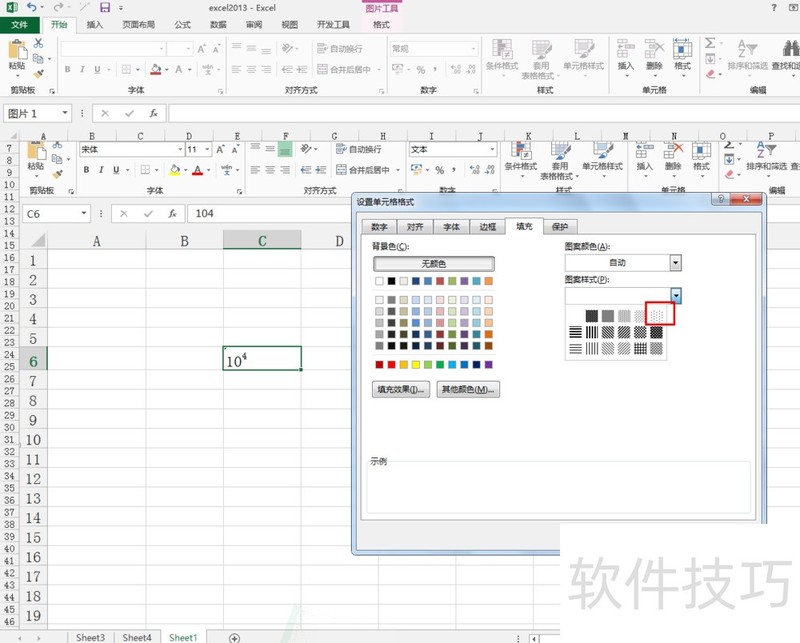Open greyed 单元格样式 cell styles in main ribbon
This screenshot has width=800, height=643.
[583, 58]
